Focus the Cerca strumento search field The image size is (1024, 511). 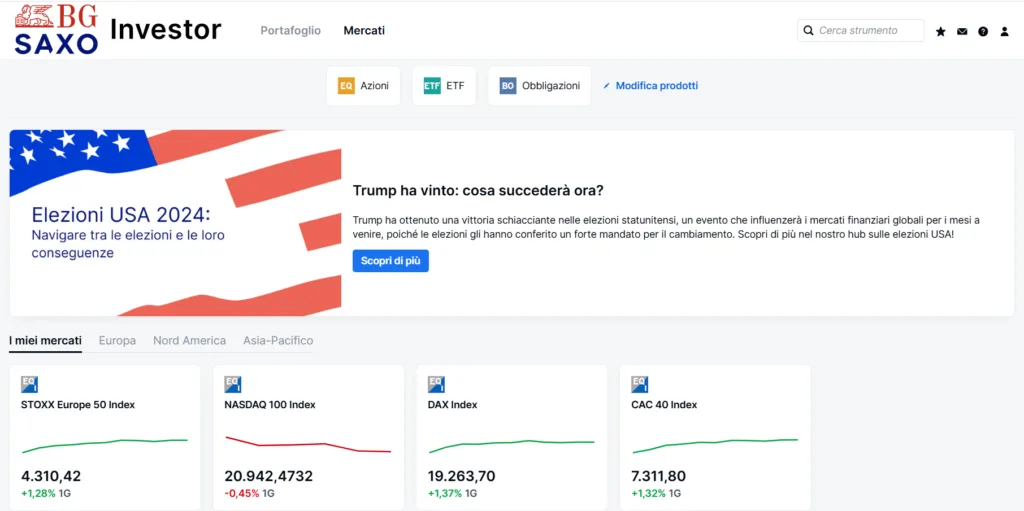pos(861,30)
